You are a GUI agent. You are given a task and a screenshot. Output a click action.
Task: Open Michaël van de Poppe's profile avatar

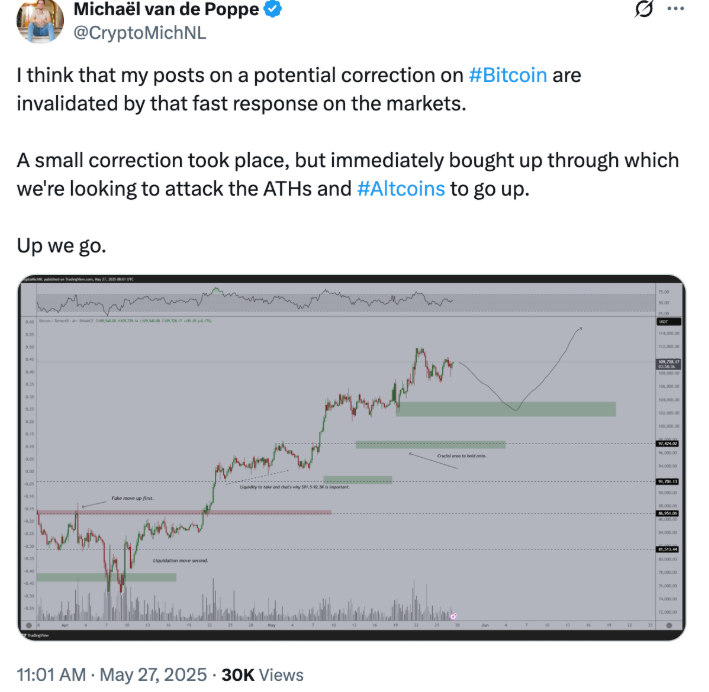coord(40,20)
